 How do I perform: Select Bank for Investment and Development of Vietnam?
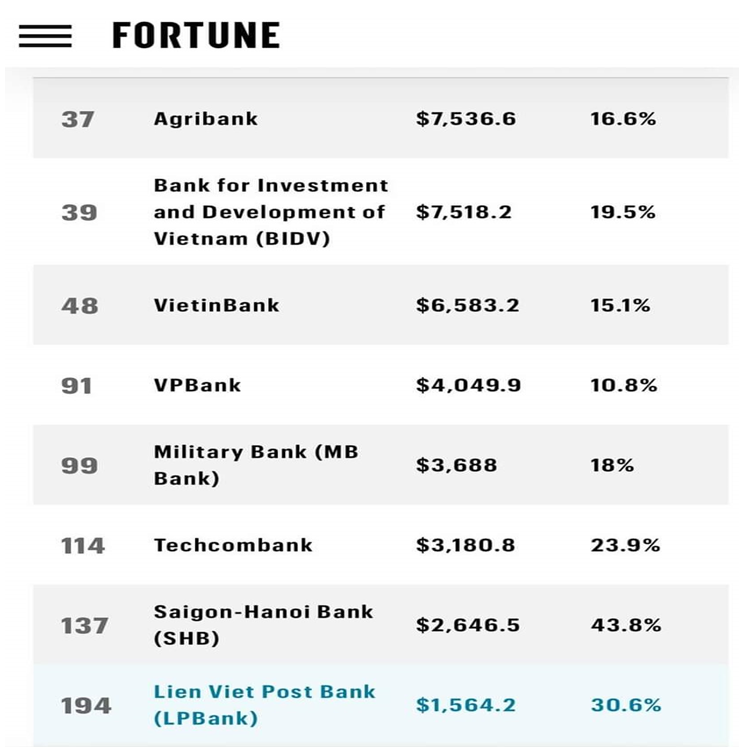270,212
